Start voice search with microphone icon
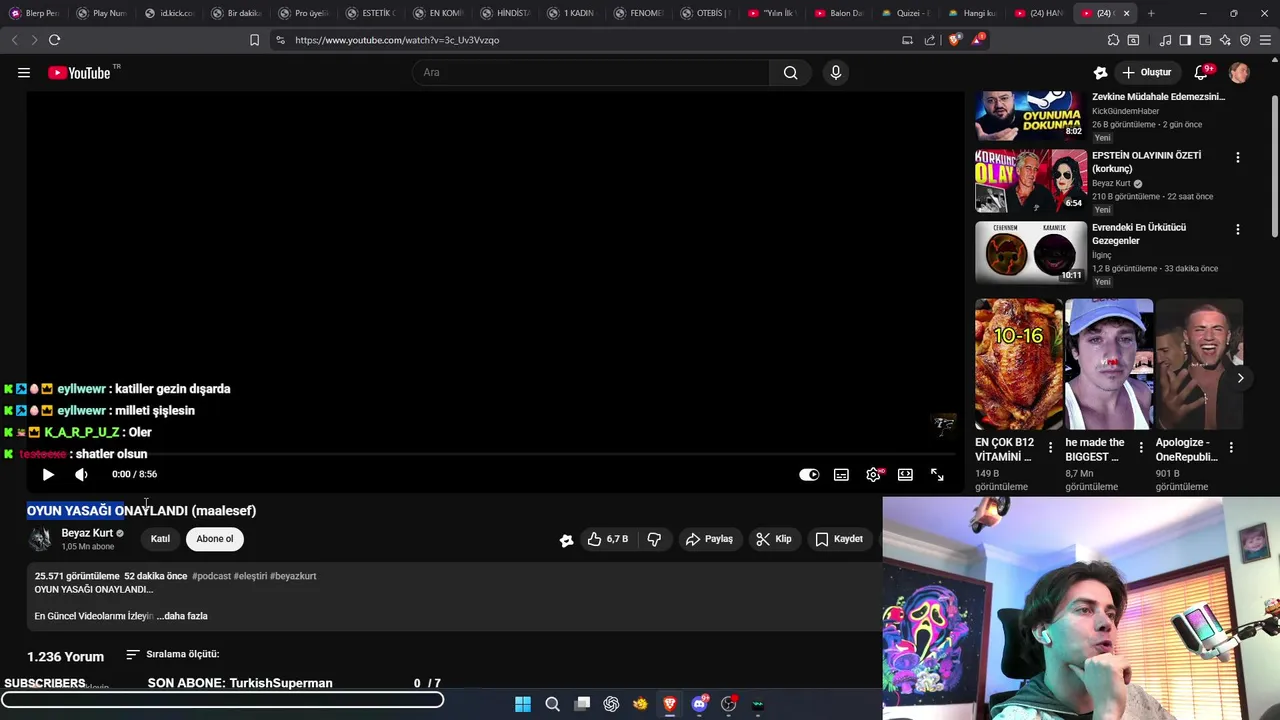Viewport: 1280px width, 720px height. [x=836, y=72]
